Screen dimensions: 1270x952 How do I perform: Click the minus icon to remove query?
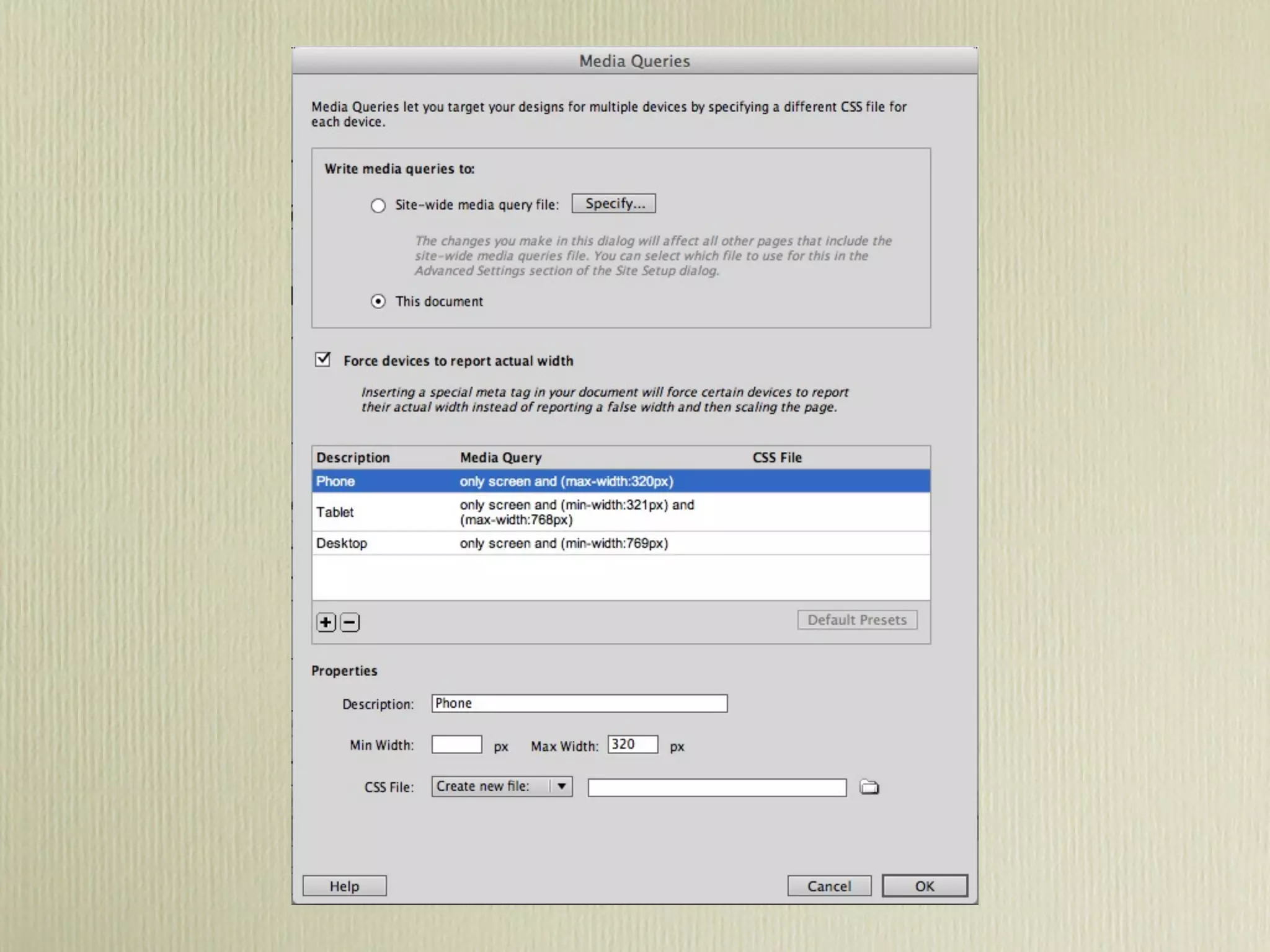click(350, 622)
